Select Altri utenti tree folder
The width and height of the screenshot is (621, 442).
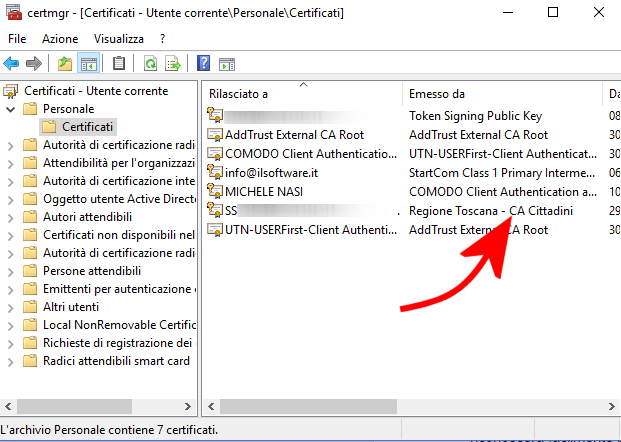[71, 307]
